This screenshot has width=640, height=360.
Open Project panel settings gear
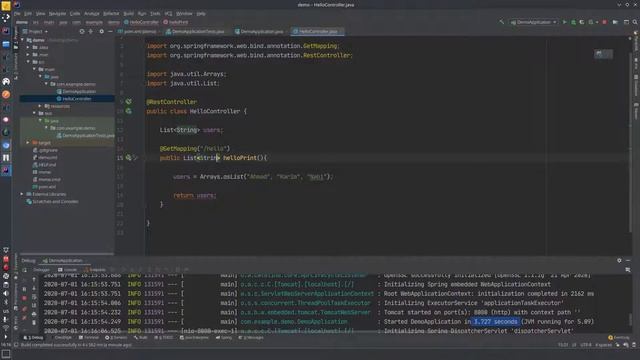point(101,31)
